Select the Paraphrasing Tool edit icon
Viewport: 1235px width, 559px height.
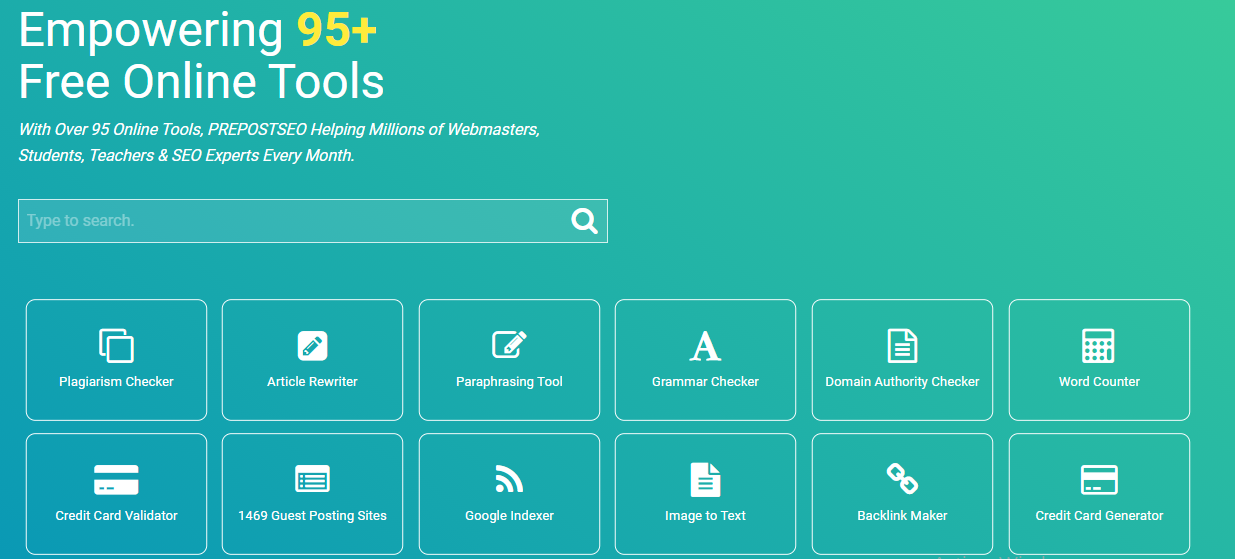click(509, 345)
